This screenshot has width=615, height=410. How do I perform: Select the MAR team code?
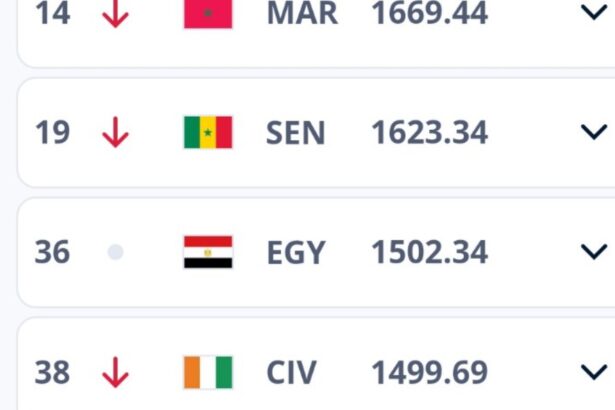tap(302, 13)
